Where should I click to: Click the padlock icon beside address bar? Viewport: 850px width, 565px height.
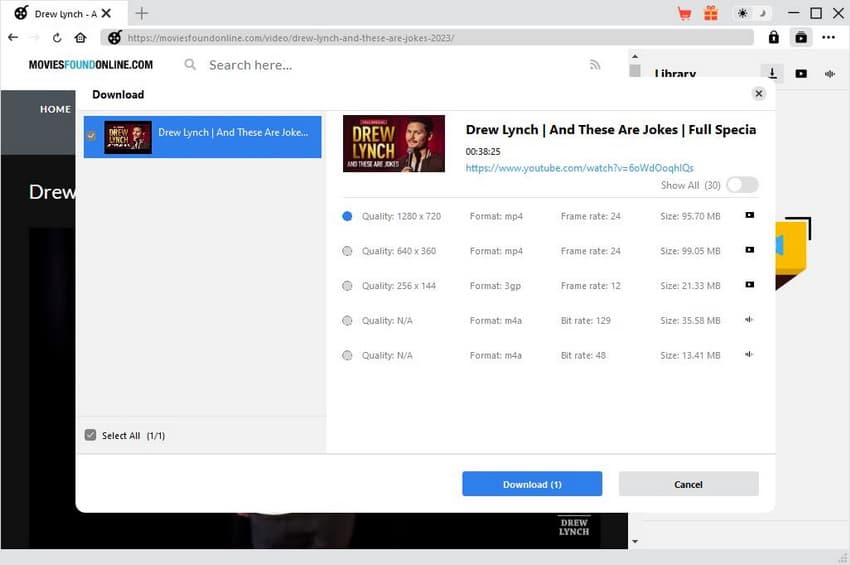773,37
